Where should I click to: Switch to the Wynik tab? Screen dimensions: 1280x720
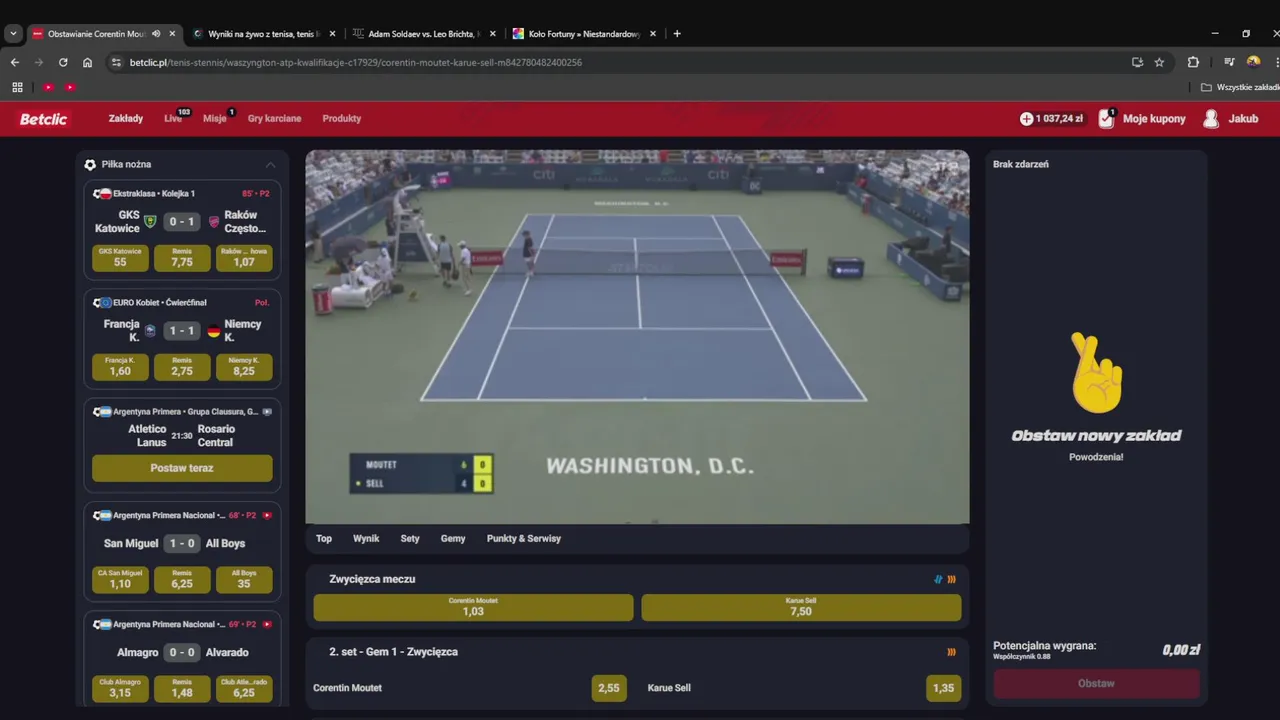366,538
